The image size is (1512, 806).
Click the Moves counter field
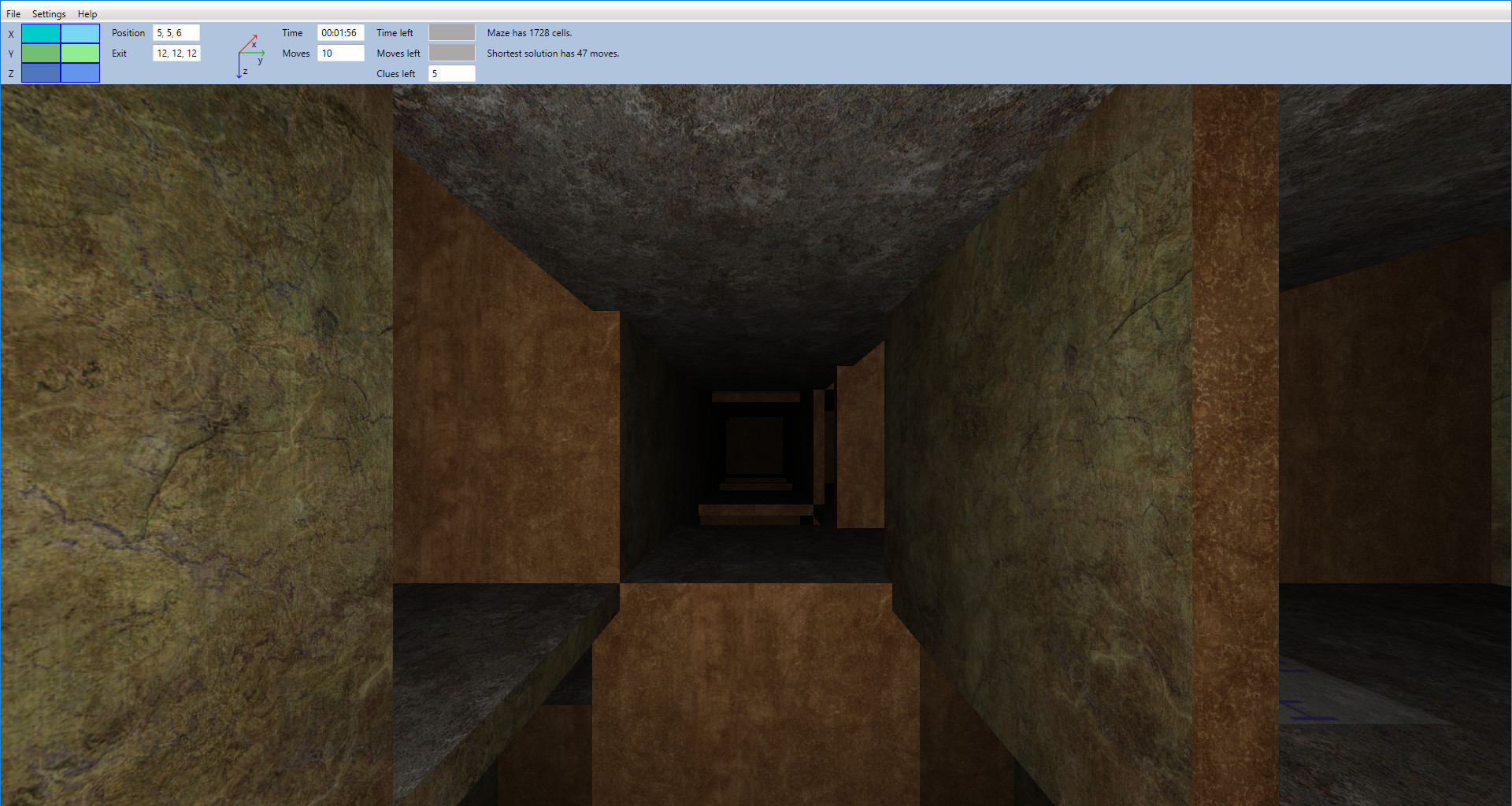[x=340, y=53]
